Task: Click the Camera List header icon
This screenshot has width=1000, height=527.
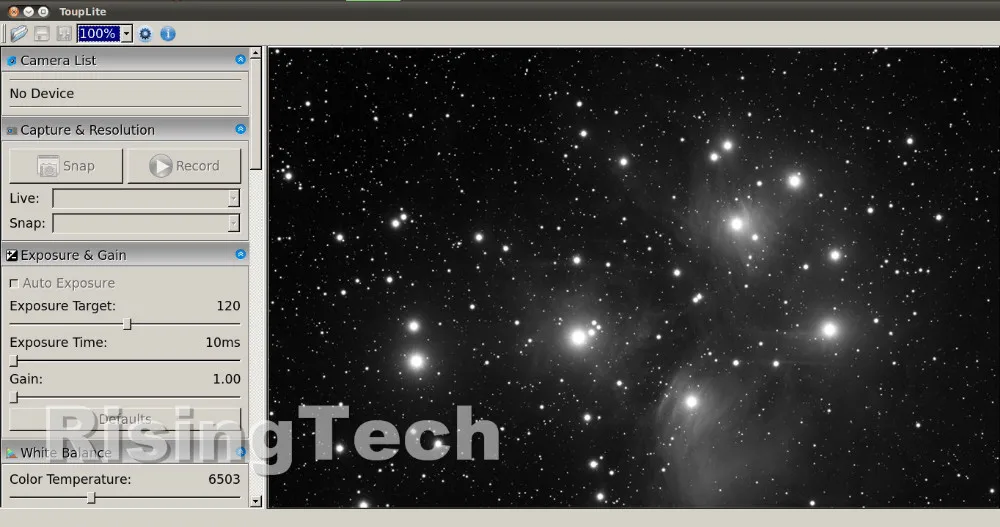Action: pyautogui.click(x=11, y=61)
